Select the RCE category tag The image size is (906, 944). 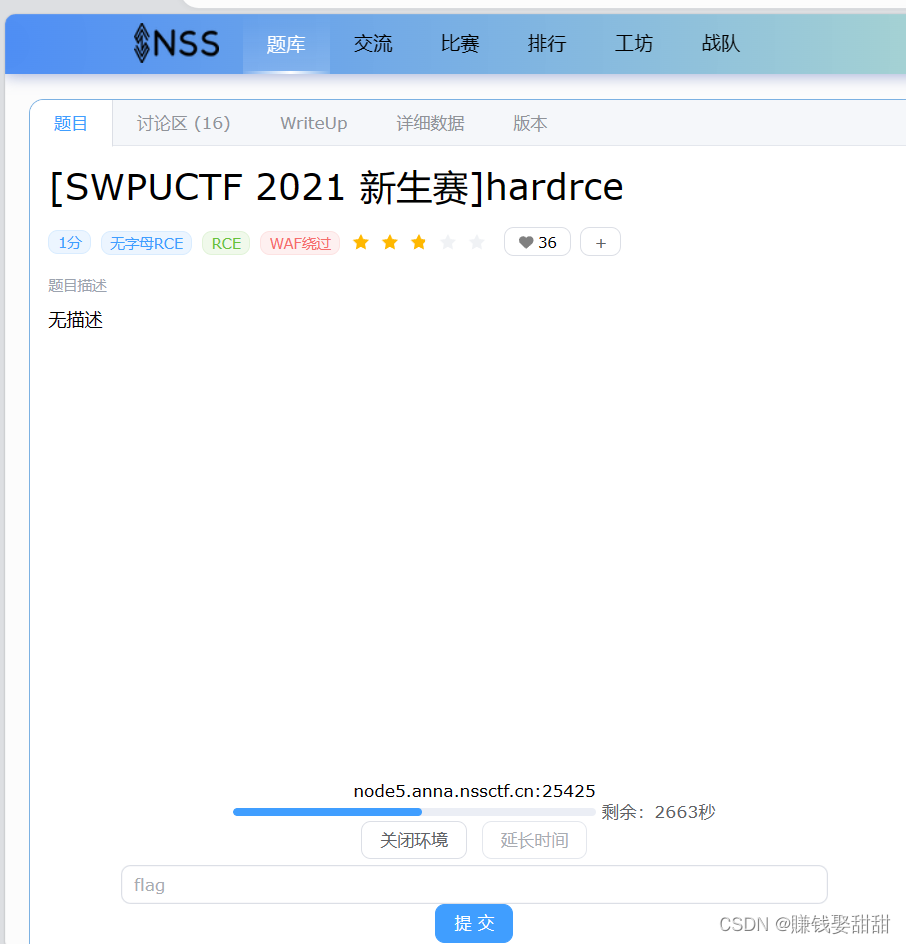click(225, 242)
